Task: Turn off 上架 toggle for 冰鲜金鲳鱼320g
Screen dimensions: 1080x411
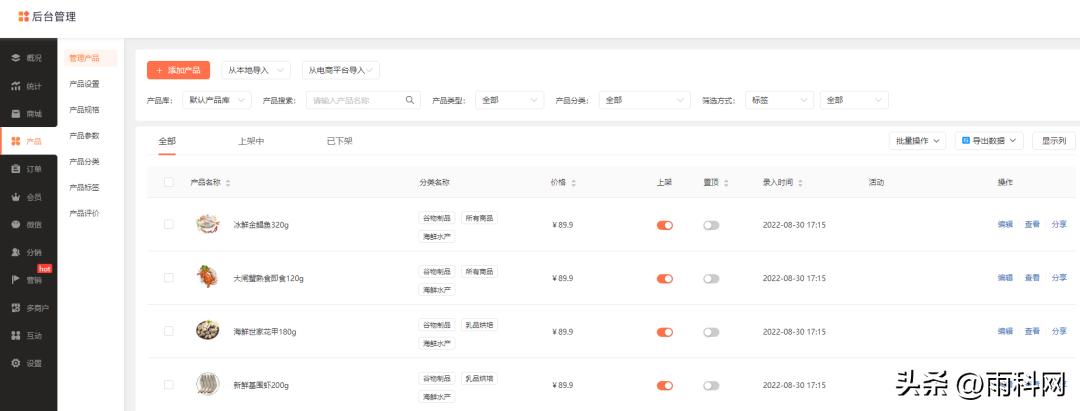Action: click(664, 225)
